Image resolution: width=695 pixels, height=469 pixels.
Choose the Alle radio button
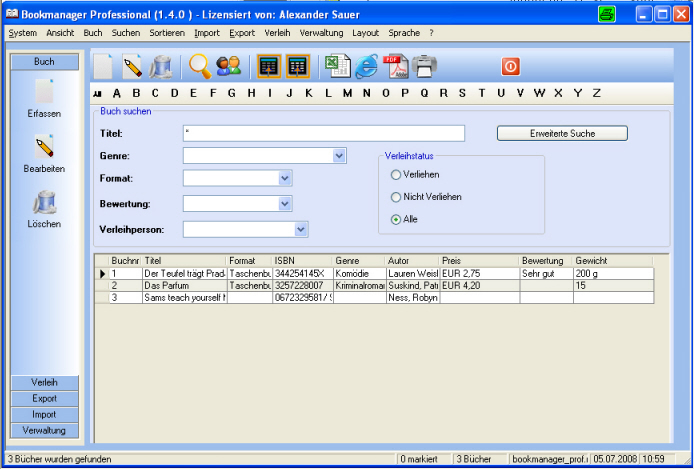click(x=396, y=219)
